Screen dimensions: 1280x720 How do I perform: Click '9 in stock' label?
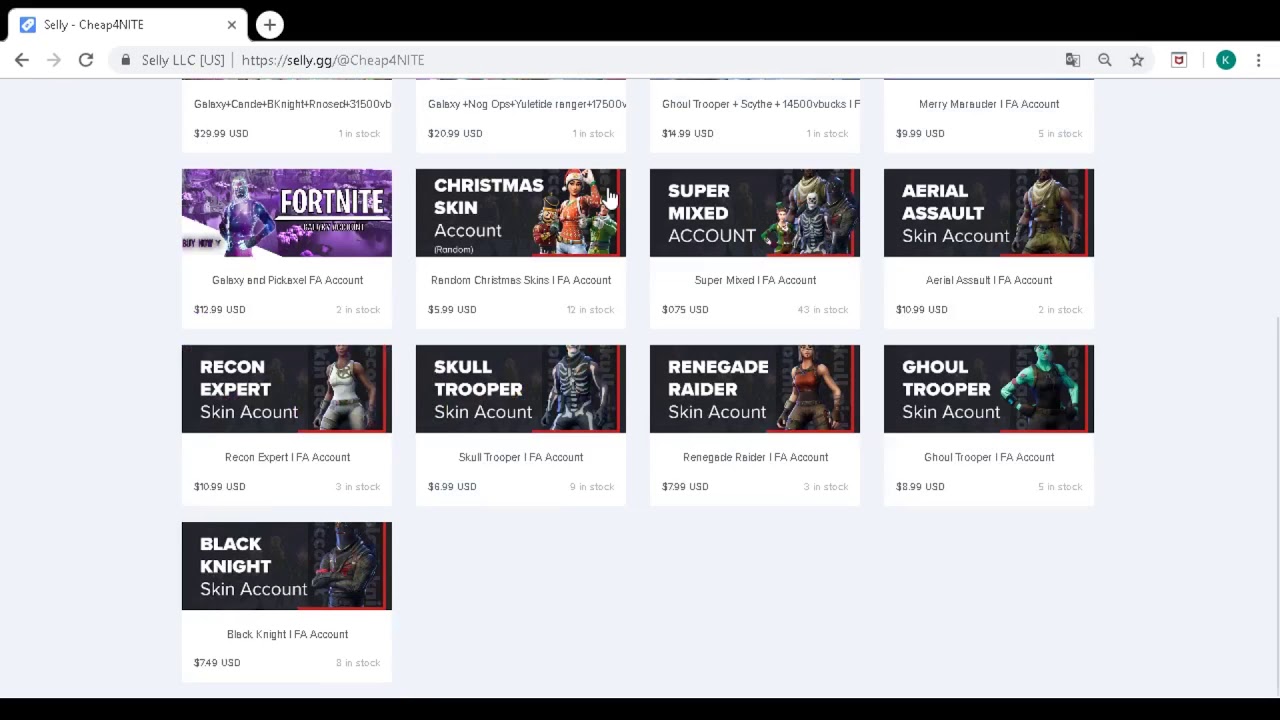[x=592, y=487]
